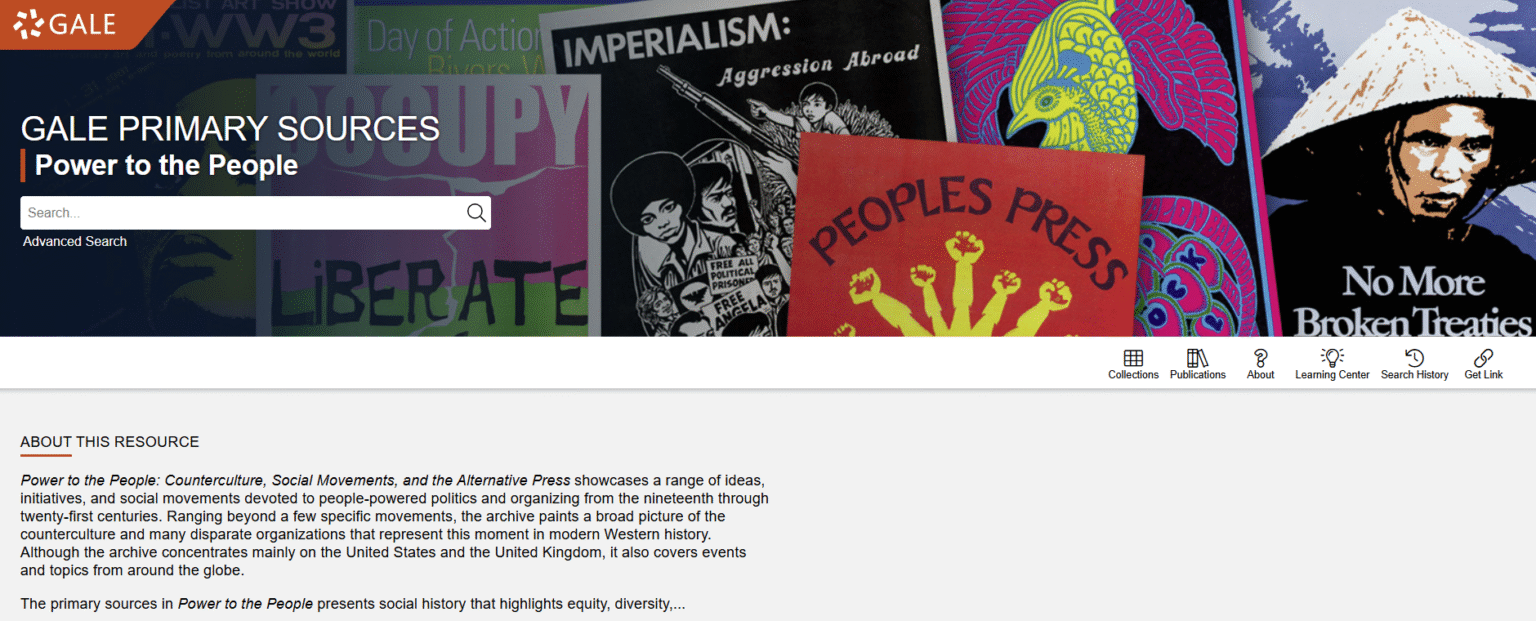
Task: Click the Get Link chain icon
Action: tap(1483, 358)
